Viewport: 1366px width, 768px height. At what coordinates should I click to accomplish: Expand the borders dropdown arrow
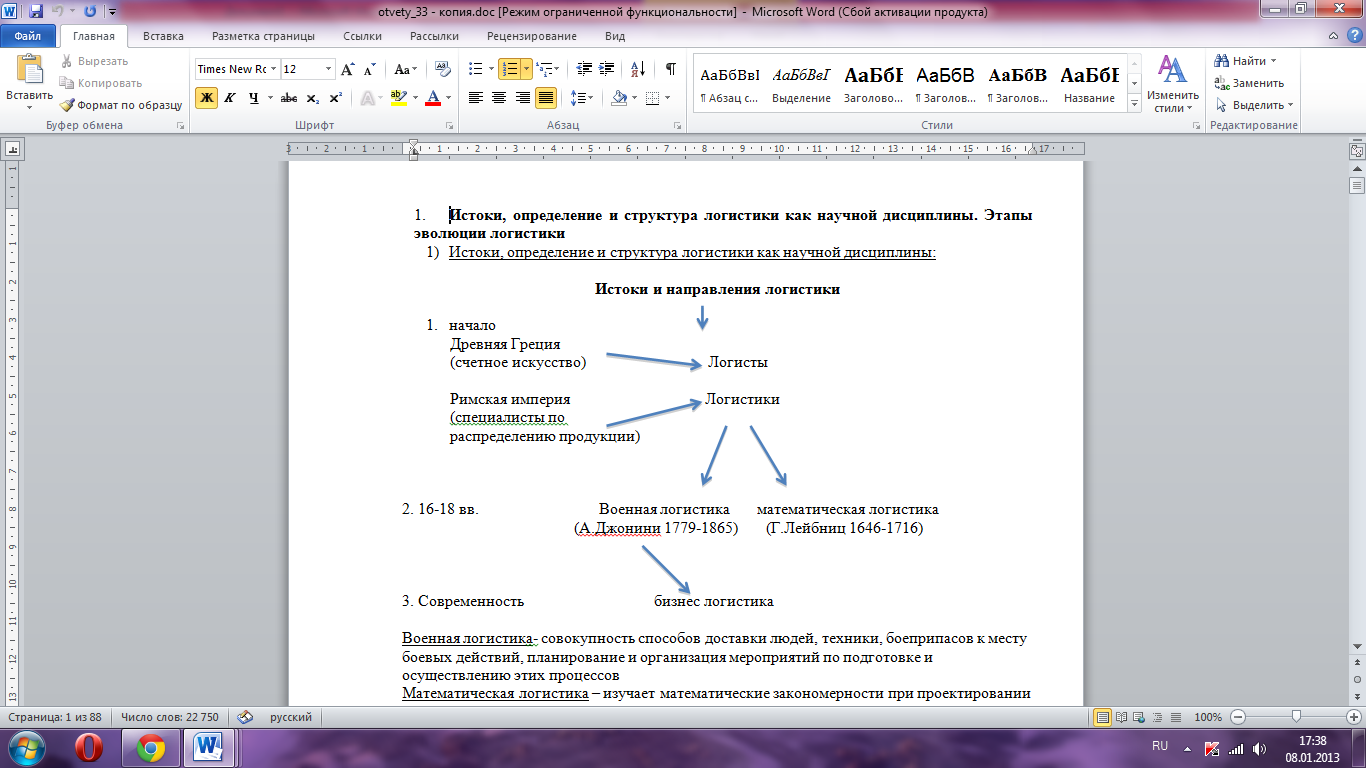tap(668, 98)
